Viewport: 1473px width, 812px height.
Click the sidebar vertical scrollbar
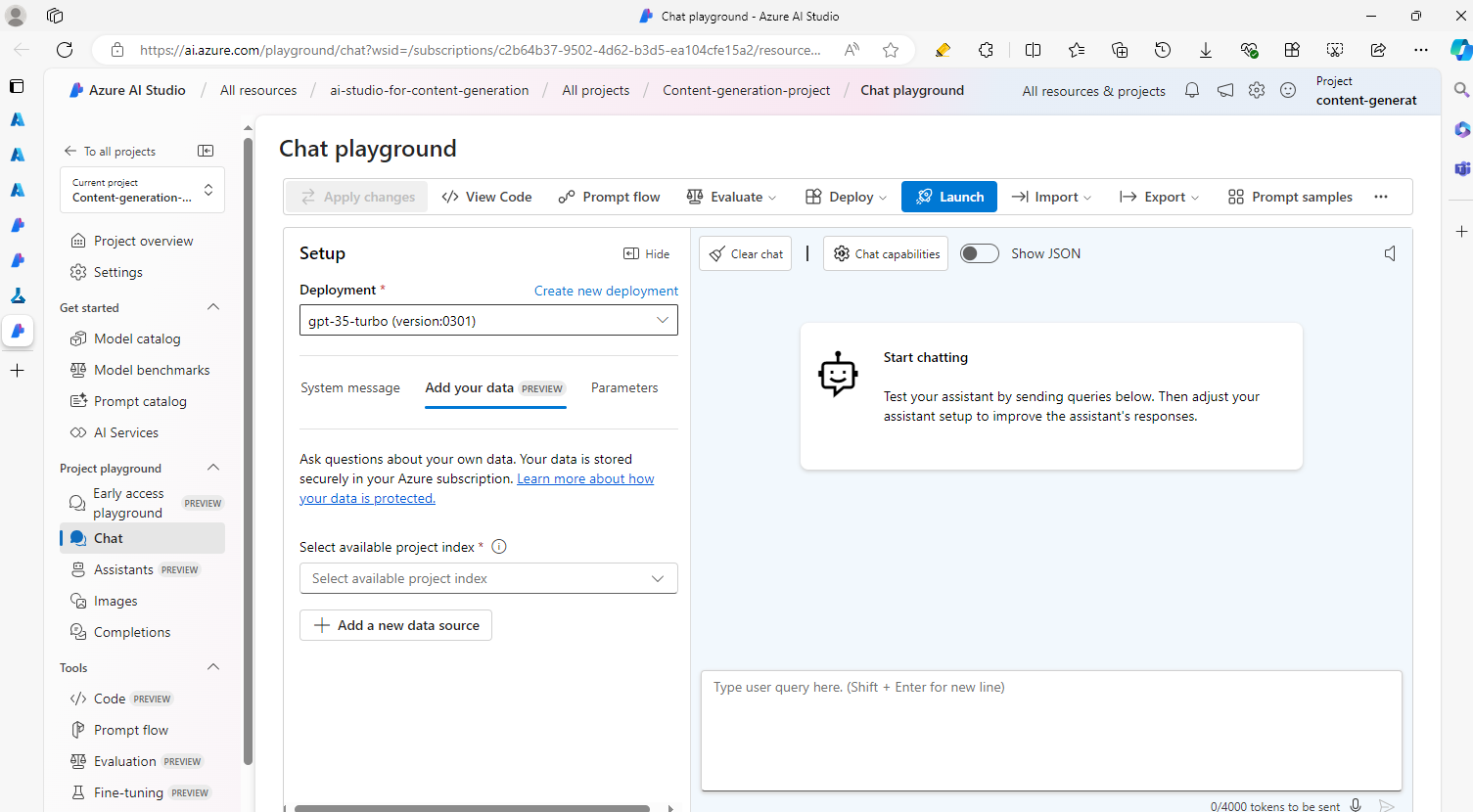click(x=249, y=450)
